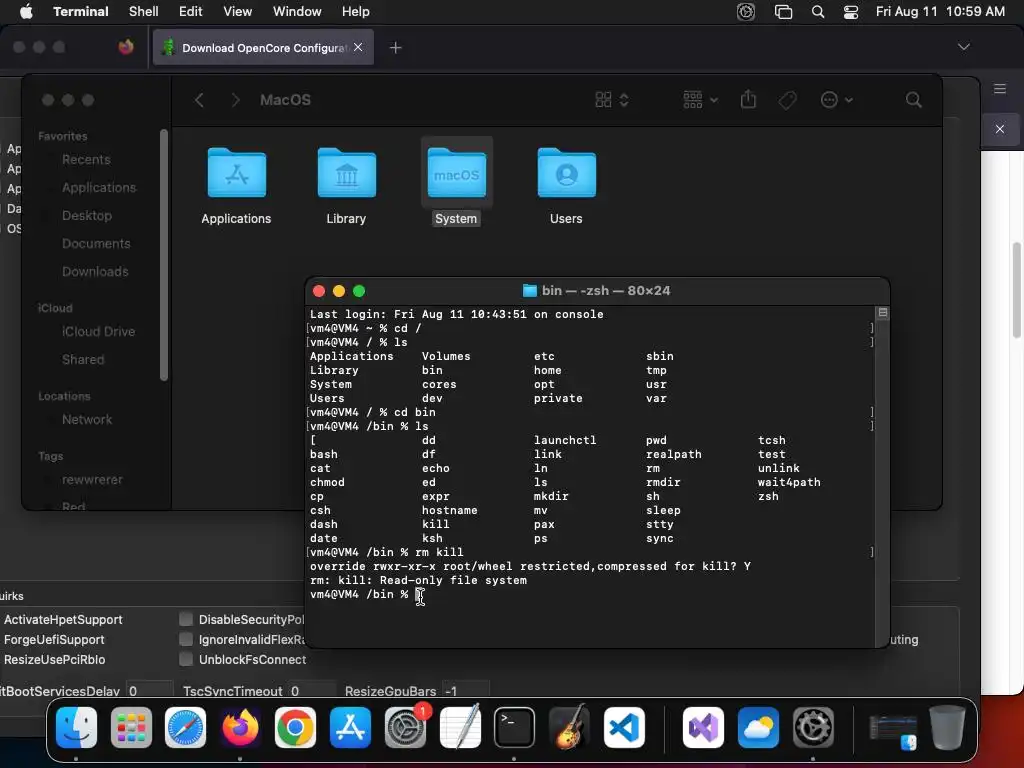Viewport: 1024px width, 768px height.
Task: Launch Firefox from the Dock
Action: pyautogui.click(x=240, y=727)
